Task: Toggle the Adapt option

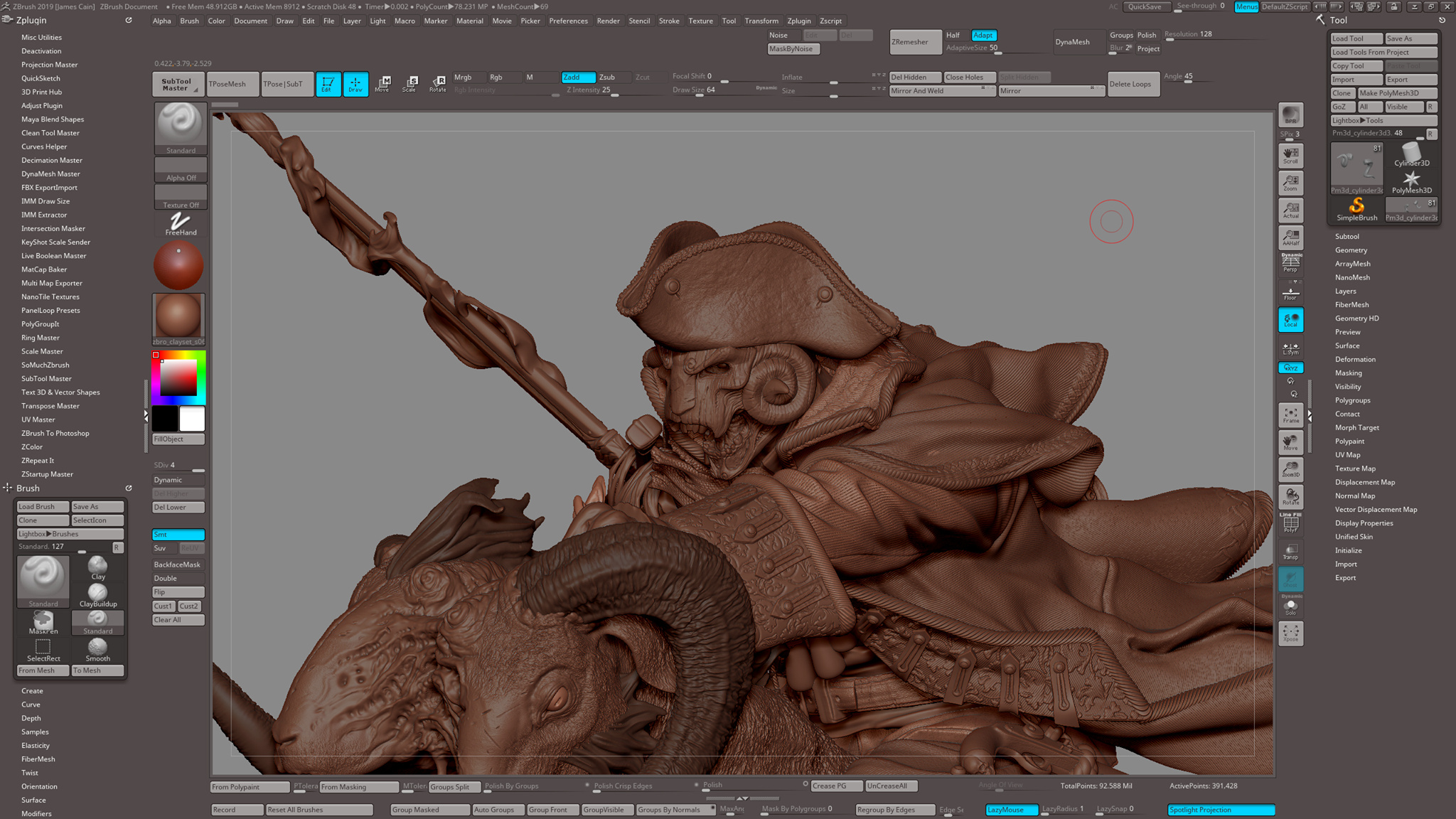Action: [984, 35]
